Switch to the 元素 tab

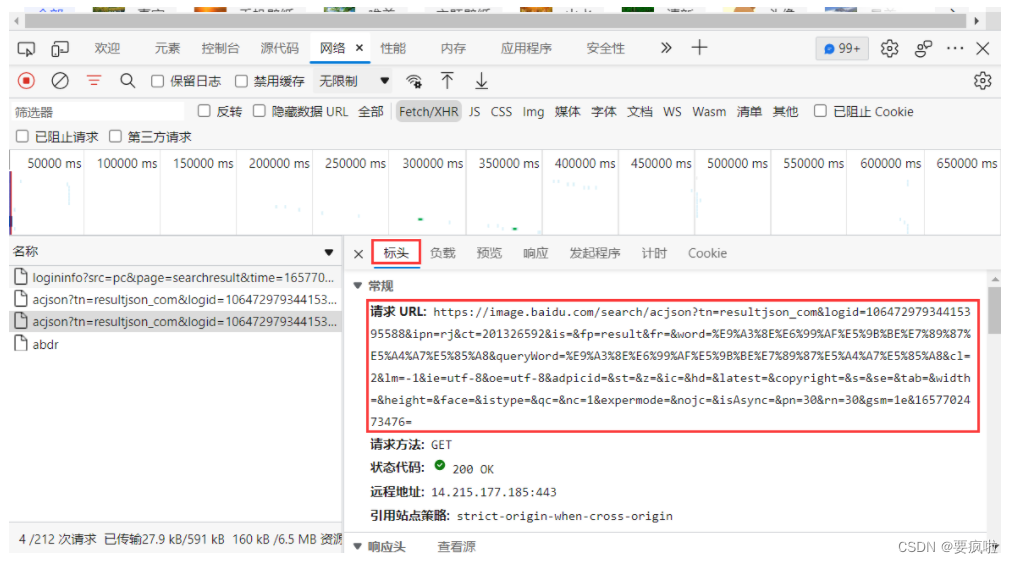(x=167, y=48)
